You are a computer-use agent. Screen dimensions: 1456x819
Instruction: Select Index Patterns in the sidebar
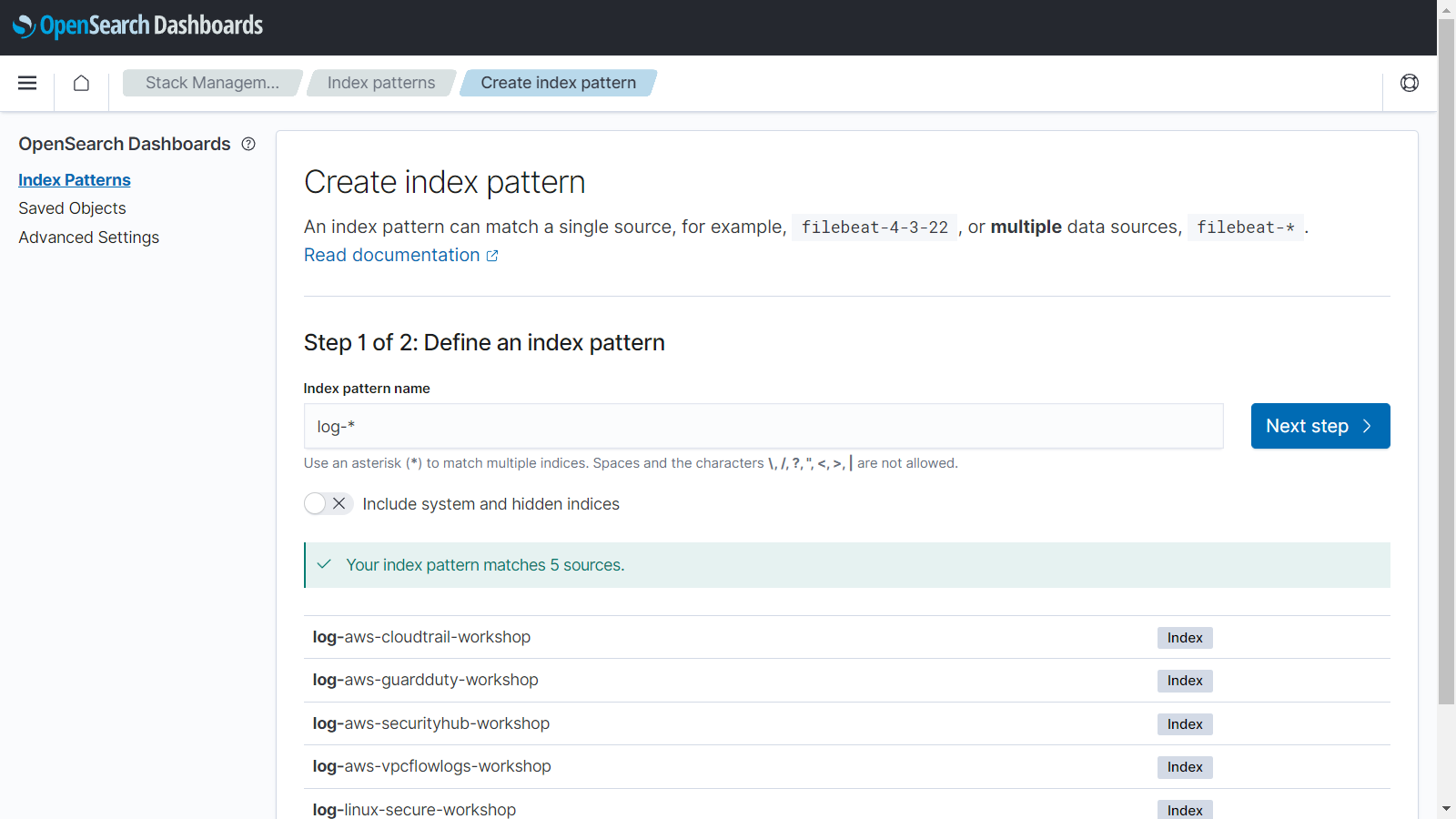coord(75,180)
